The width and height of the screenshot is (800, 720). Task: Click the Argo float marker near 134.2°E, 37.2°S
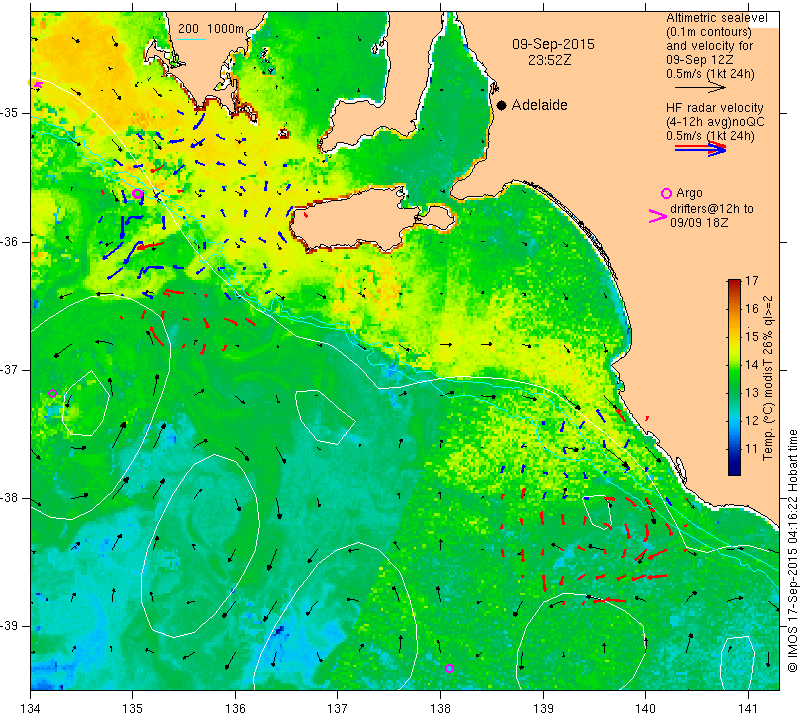[52, 393]
